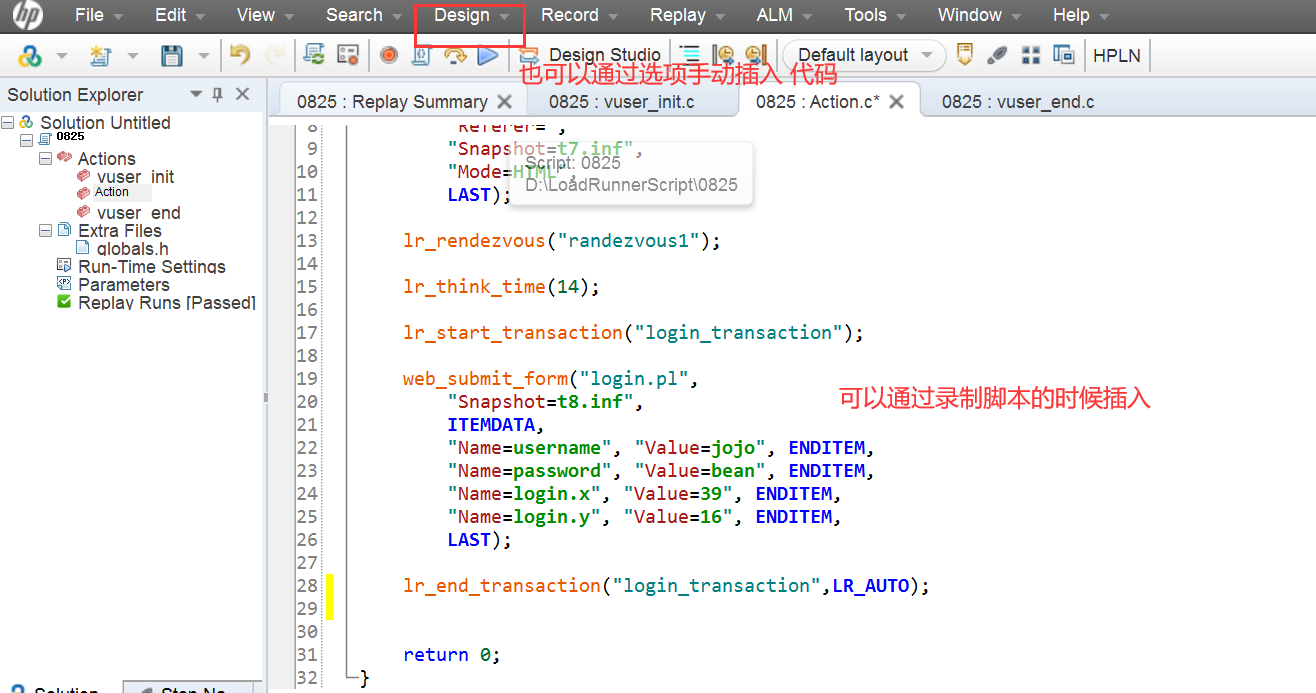Close the Action.c tab
This screenshot has width=1316, height=693.
[x=896, y=101]
